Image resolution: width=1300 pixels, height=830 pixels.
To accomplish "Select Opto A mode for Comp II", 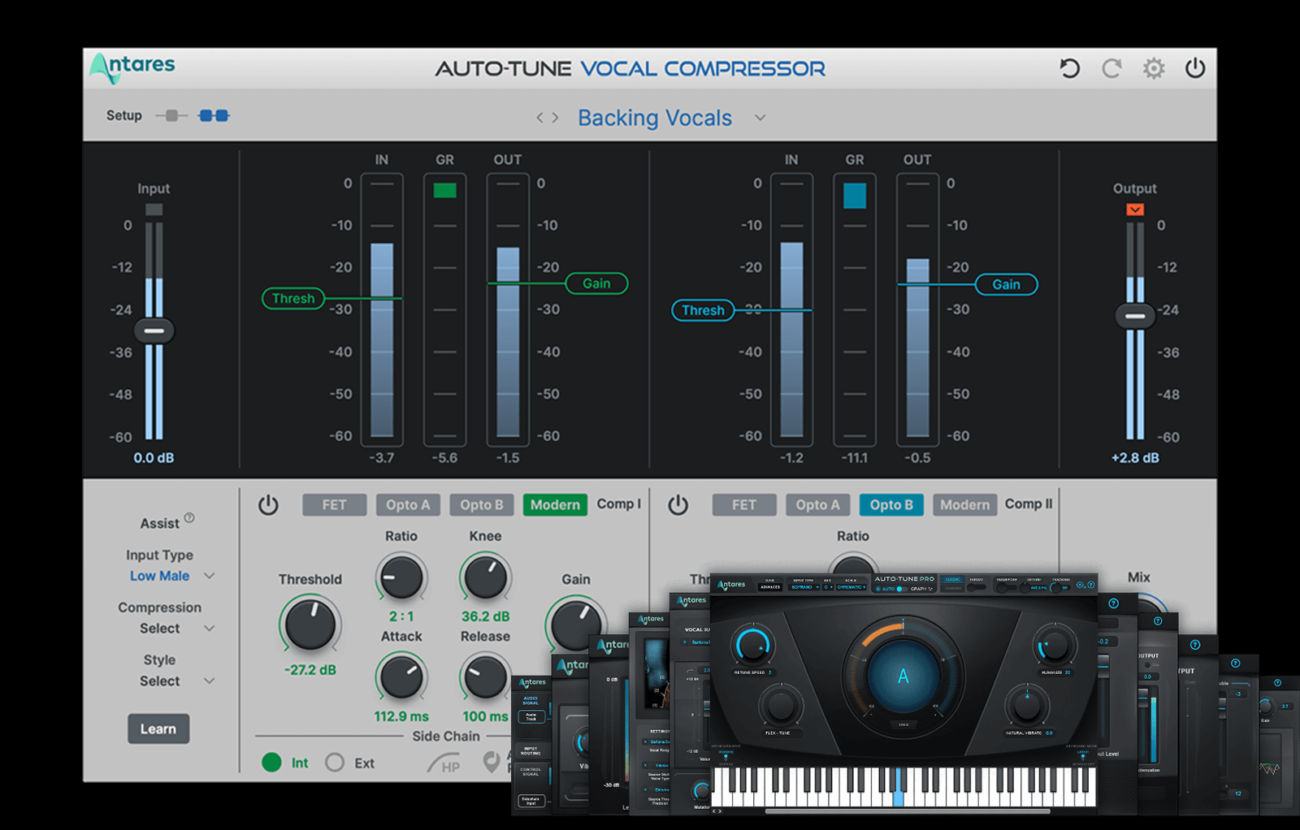I will pos(818,505).
